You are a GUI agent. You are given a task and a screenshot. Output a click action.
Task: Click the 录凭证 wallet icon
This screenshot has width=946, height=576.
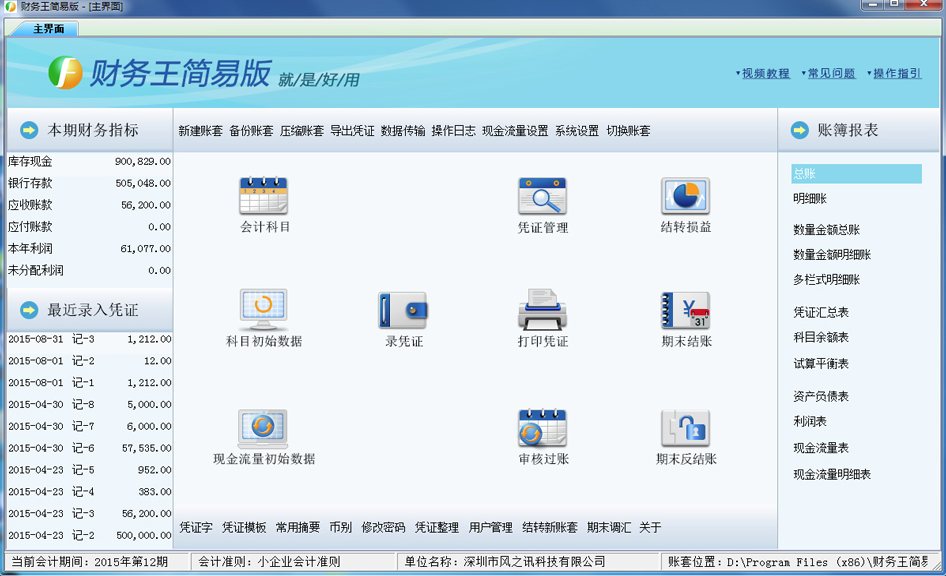pyautogui.click(x=403, y=310)
